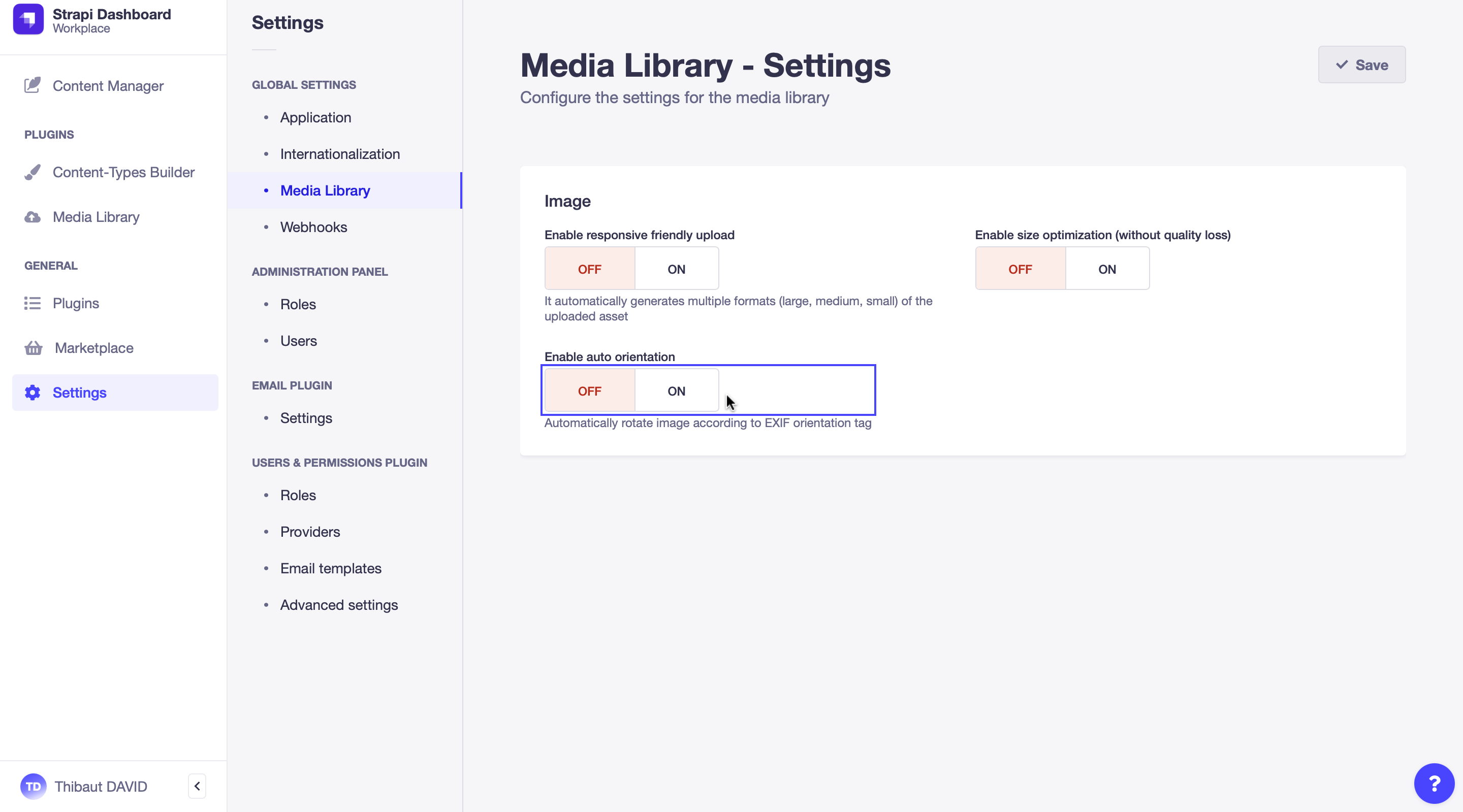Collapse the sidebar with the chevron button
The height and width of the screenshot is (812, 1463).
point(197,787)
